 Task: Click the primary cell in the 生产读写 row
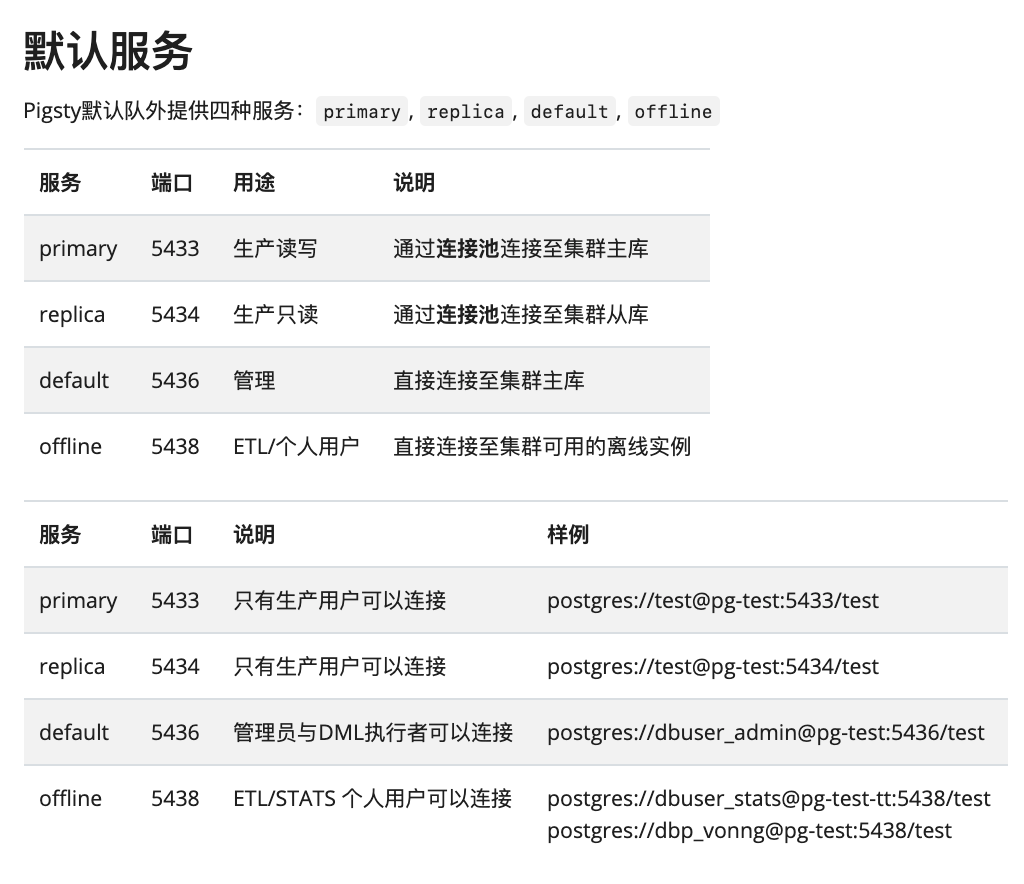click(78, 249)
